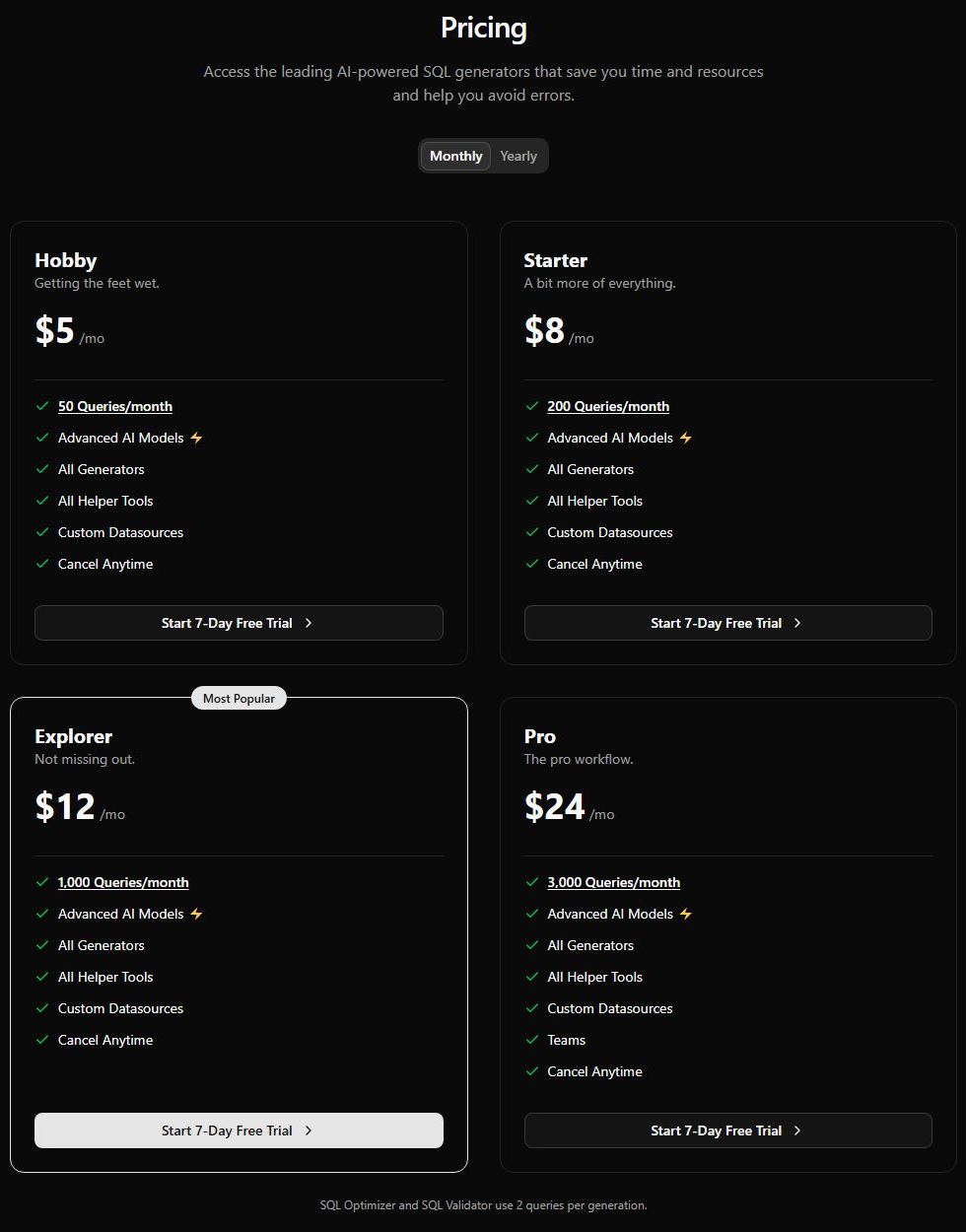Image resolution: width=966 pixels, height=1232 pixels.
Task: Click the $5 price in Hobby
Action: 55,330
